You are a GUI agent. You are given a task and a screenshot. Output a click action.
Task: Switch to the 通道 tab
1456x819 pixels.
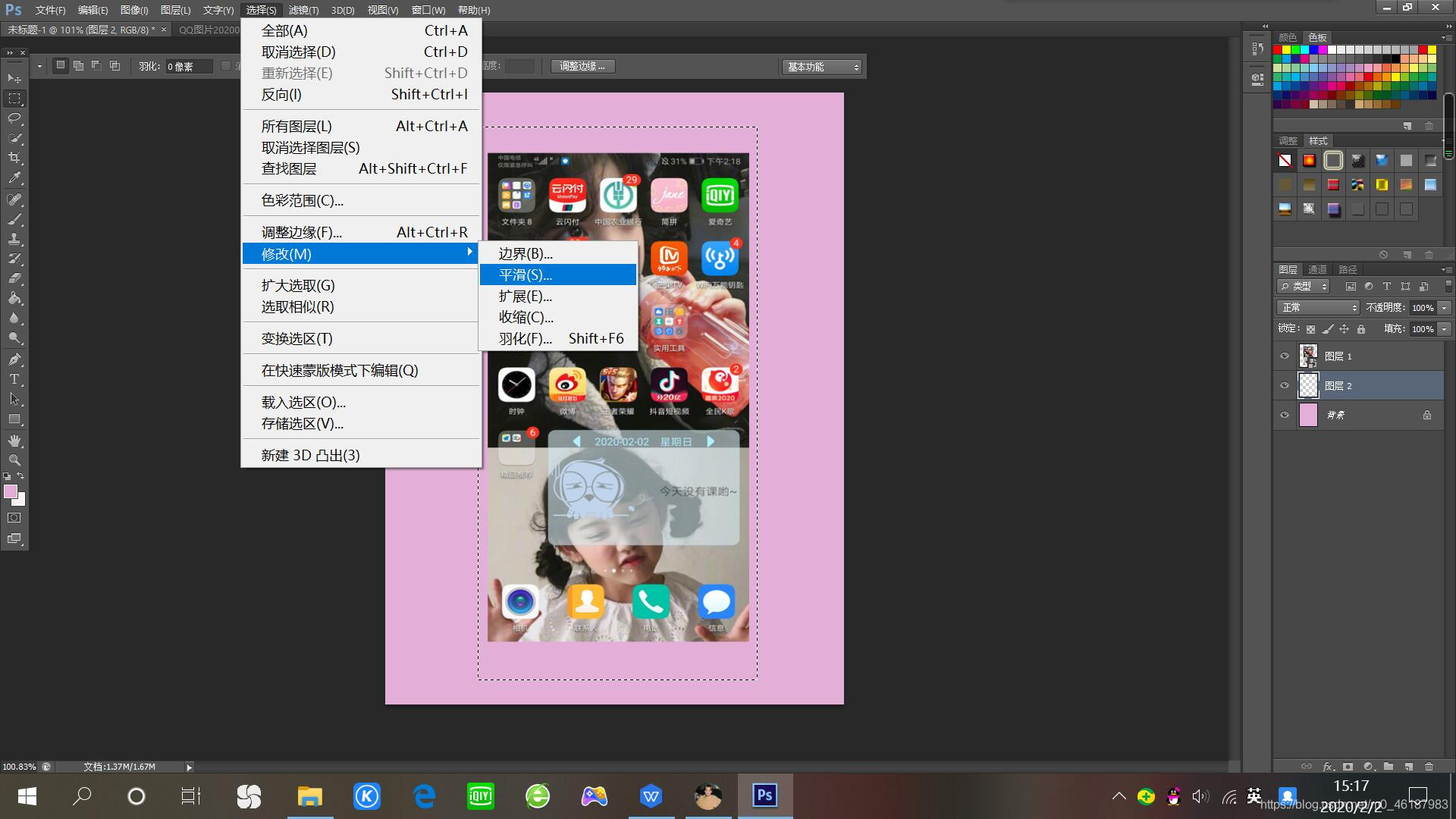tap(1317, 269)
